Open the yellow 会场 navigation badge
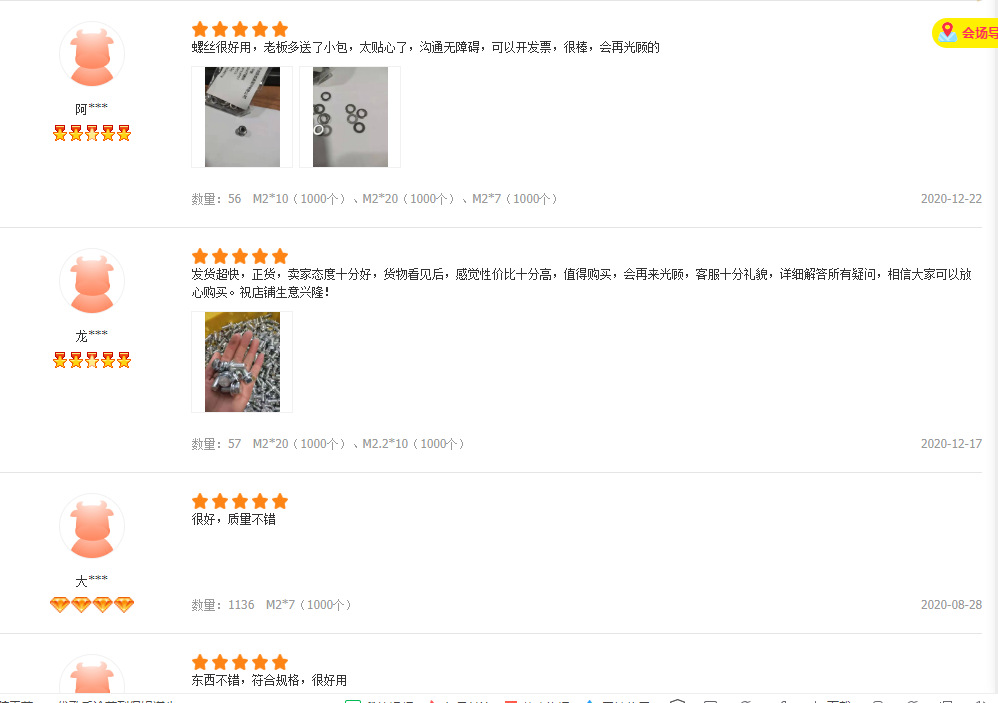Image resolution: width=998 pixels, height=703 pixels. [965, 32]
